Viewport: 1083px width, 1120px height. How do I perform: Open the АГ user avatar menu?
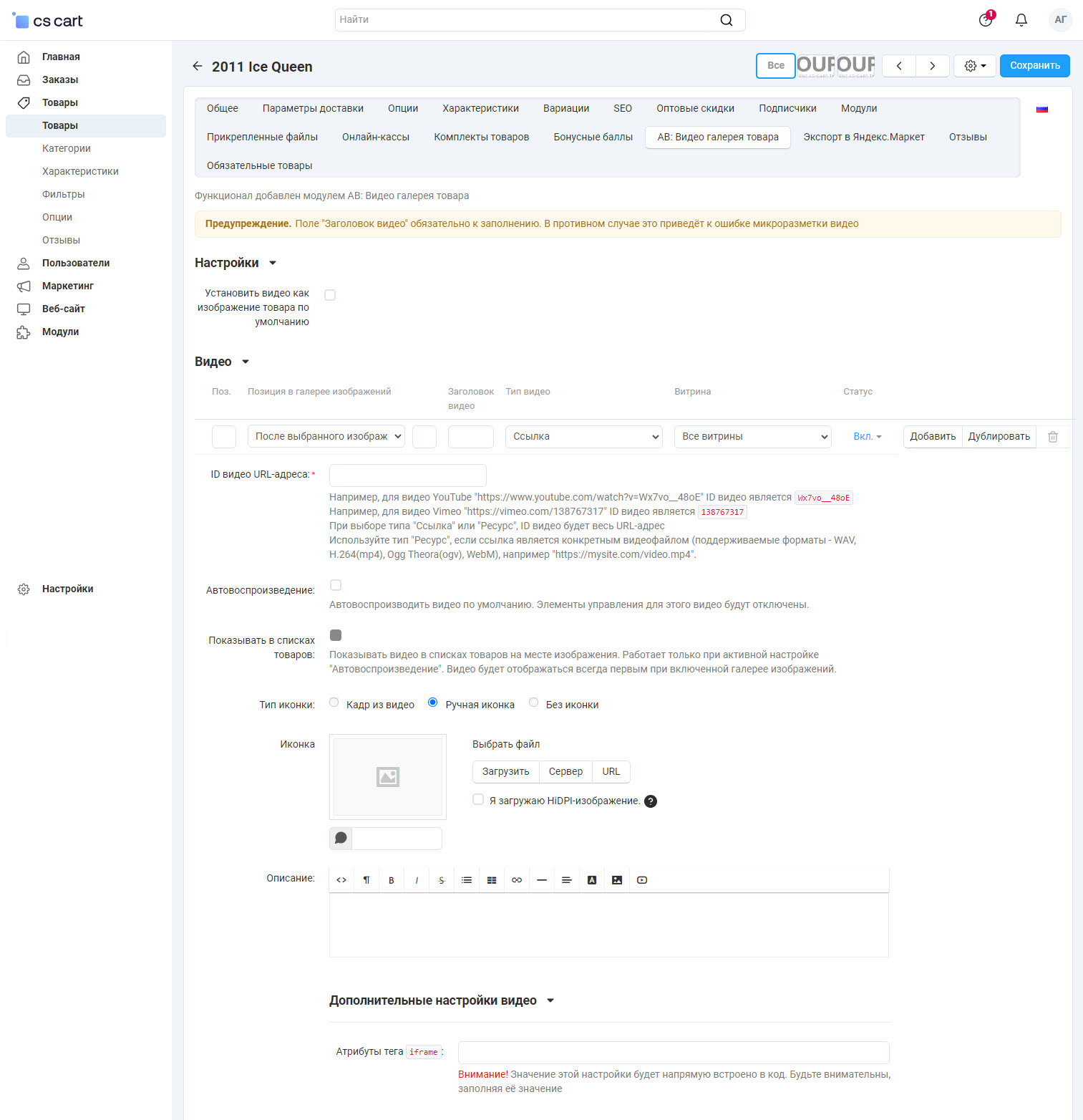coord(1060,19)
